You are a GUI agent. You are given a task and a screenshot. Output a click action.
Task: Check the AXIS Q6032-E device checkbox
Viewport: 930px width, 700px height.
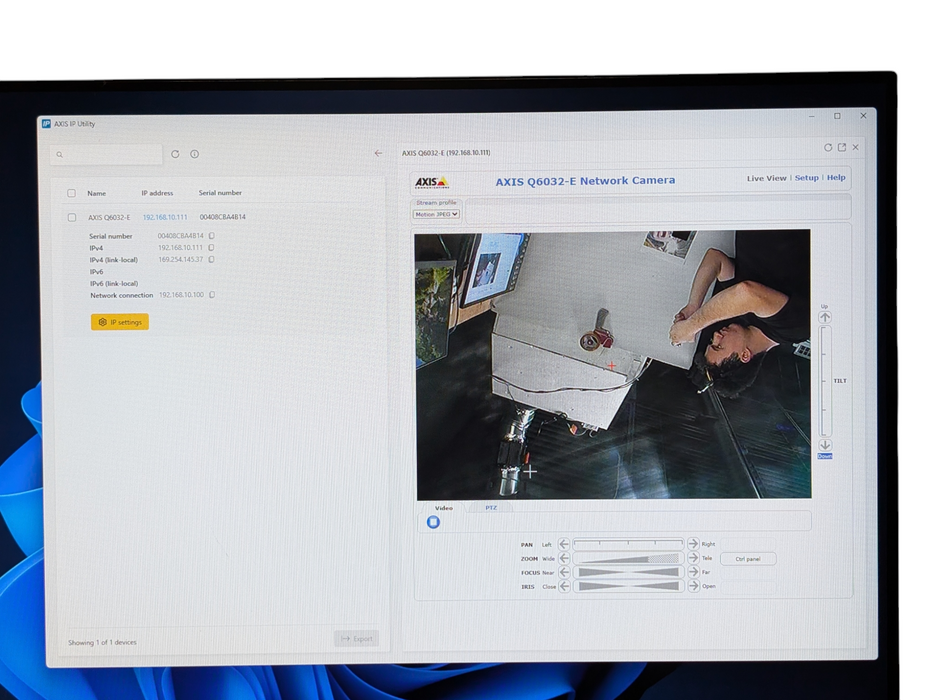tap(72, 218)
